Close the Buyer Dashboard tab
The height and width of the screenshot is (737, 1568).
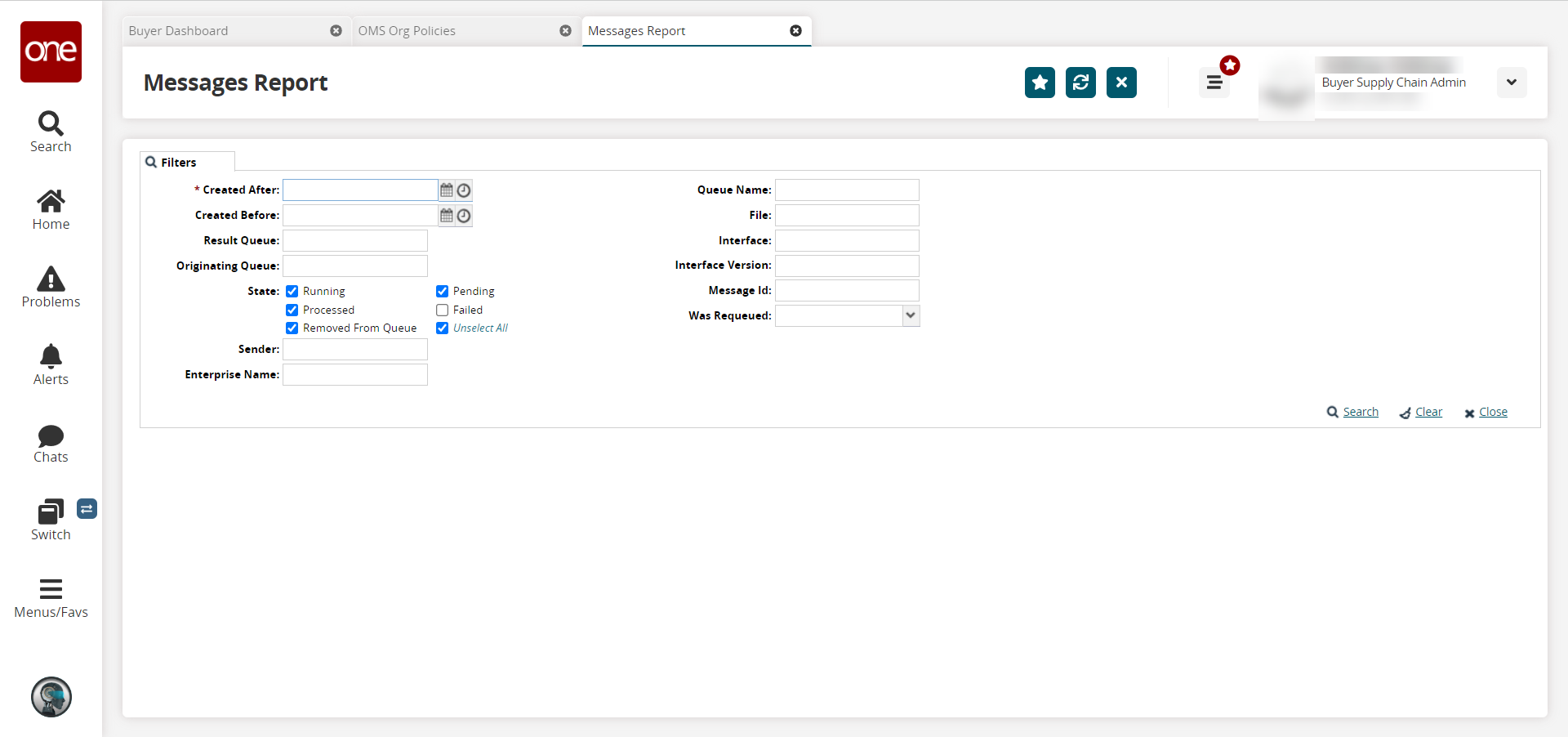(x=336, y=31)
